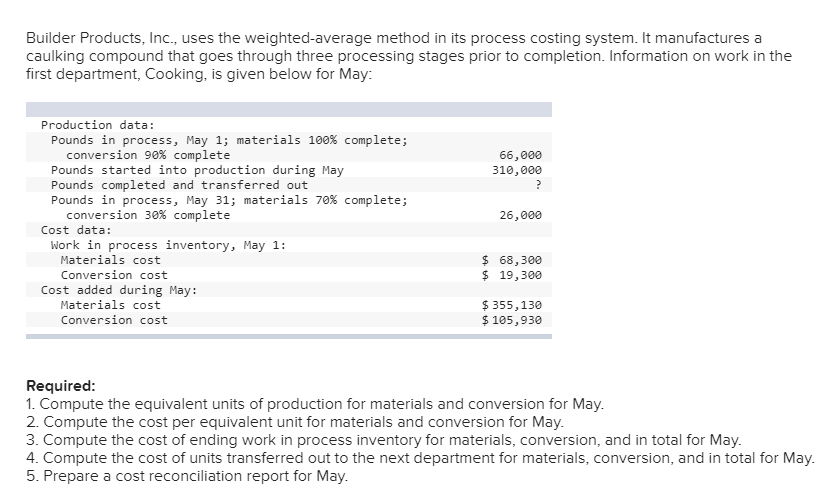Select added conversion cost $105,930
The image size is (818, 500).
coord(512,320)
